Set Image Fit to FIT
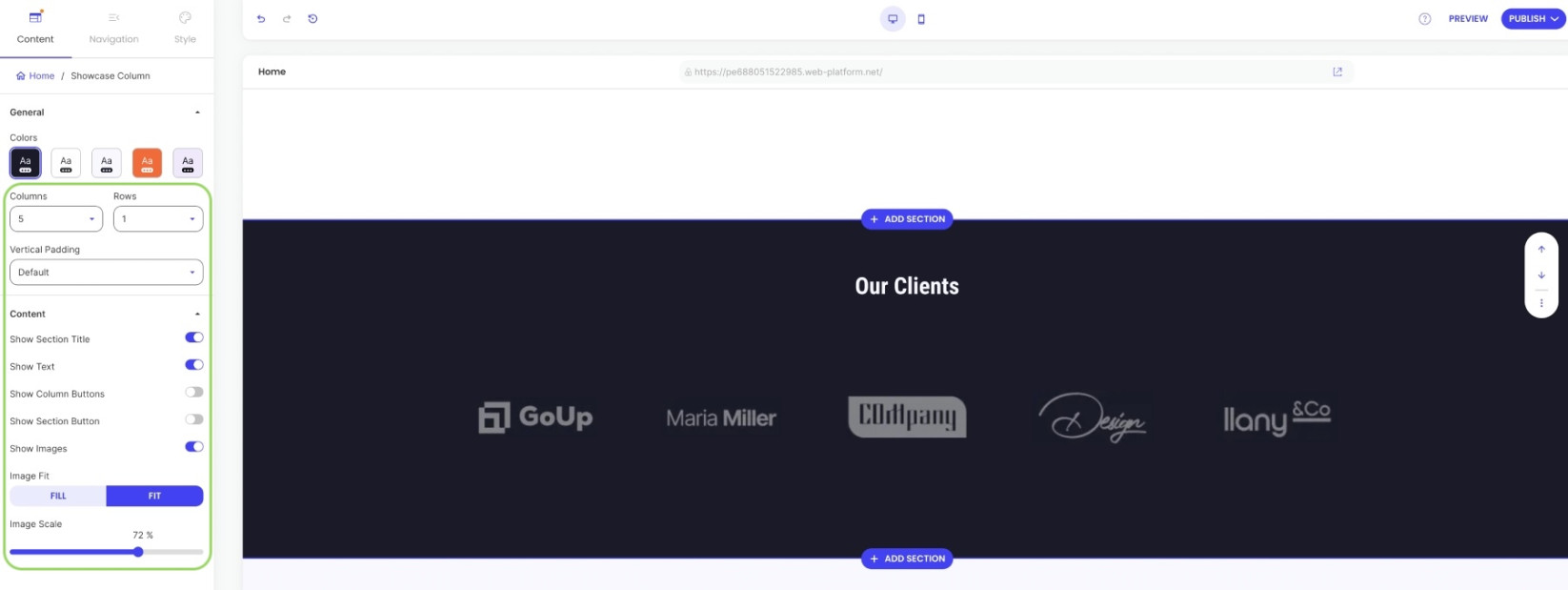 coord(154,496)
